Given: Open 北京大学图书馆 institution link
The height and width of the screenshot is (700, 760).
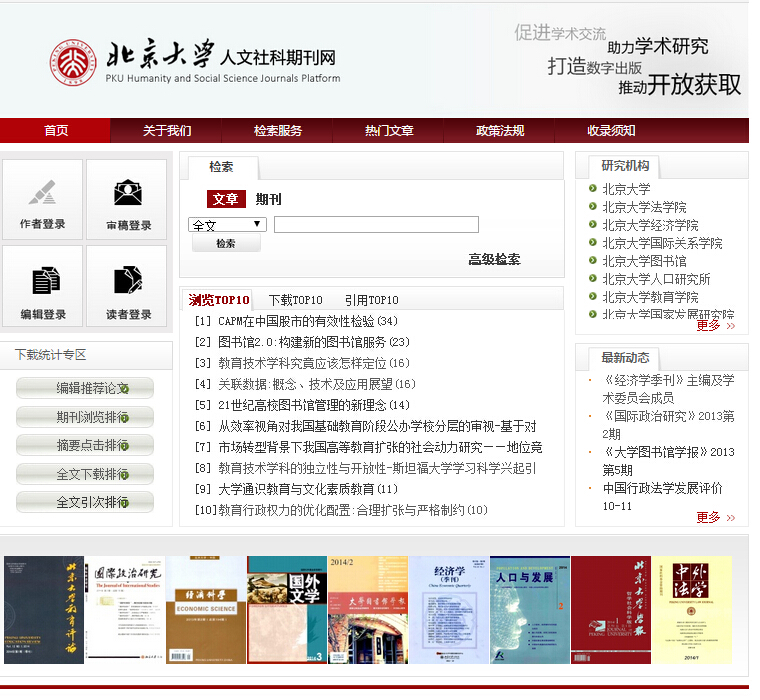Looking at the screenshot, I should click(644, 261).
